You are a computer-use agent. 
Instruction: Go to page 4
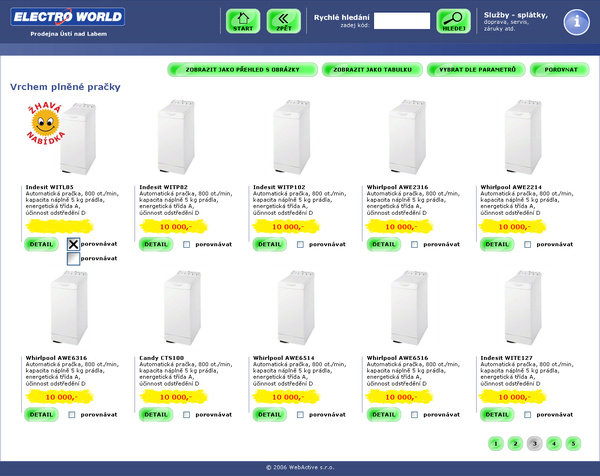[554, 444]
